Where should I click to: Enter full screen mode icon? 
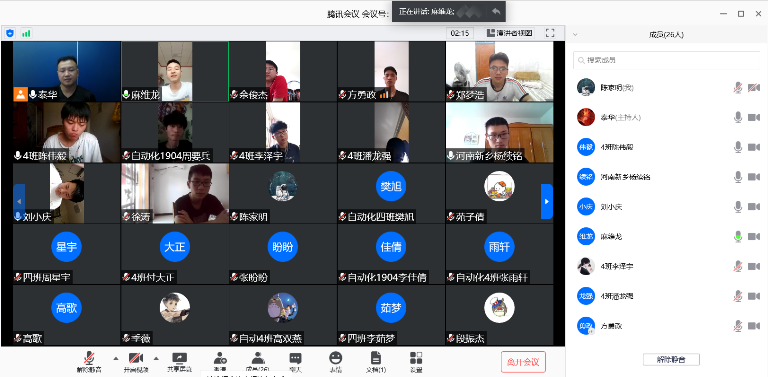click(x=550, y=33)
